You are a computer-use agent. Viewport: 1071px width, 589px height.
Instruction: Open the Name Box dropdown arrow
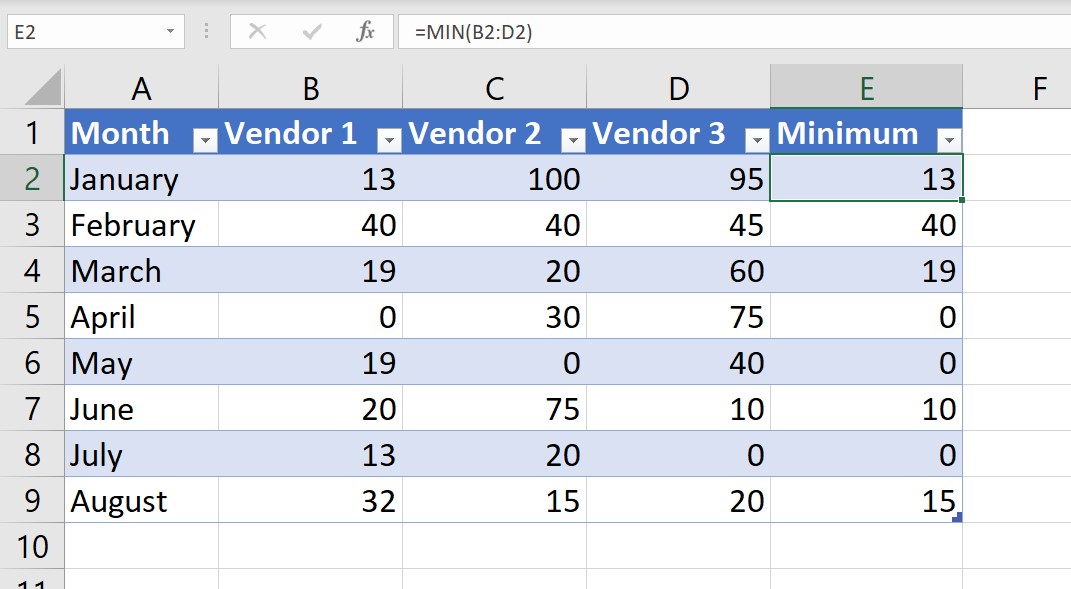(170, 31)
